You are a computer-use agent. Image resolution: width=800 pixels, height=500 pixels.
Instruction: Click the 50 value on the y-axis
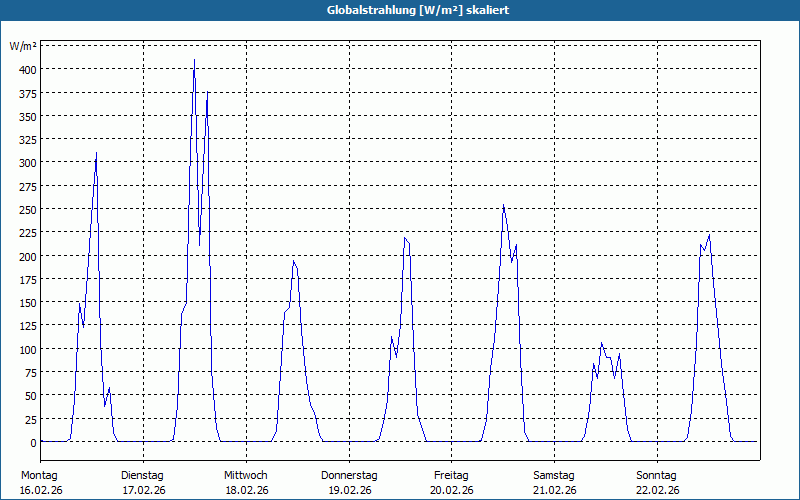pos(30,396)
